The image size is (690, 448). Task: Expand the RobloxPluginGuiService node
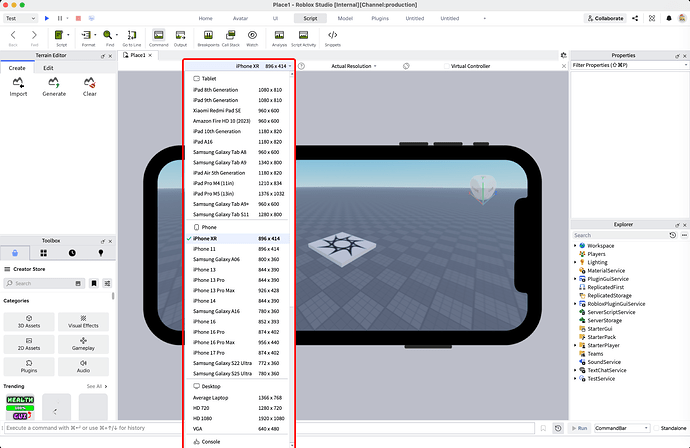(x=575, y=304)
